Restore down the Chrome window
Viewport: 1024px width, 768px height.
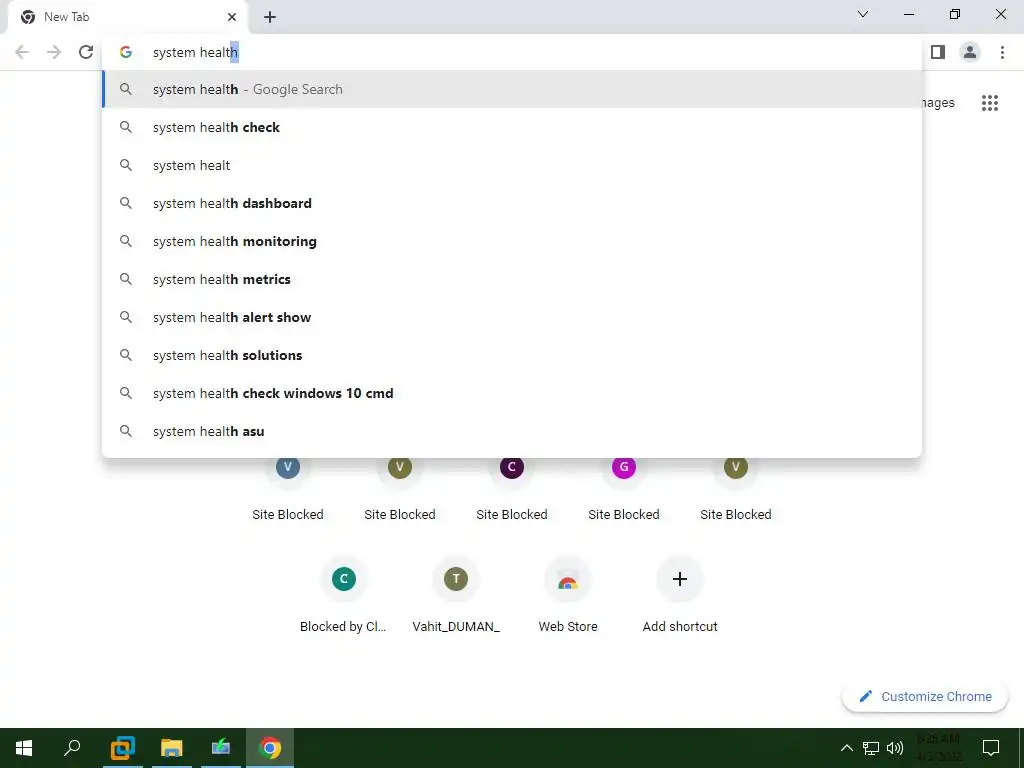[x=955, y=14]
